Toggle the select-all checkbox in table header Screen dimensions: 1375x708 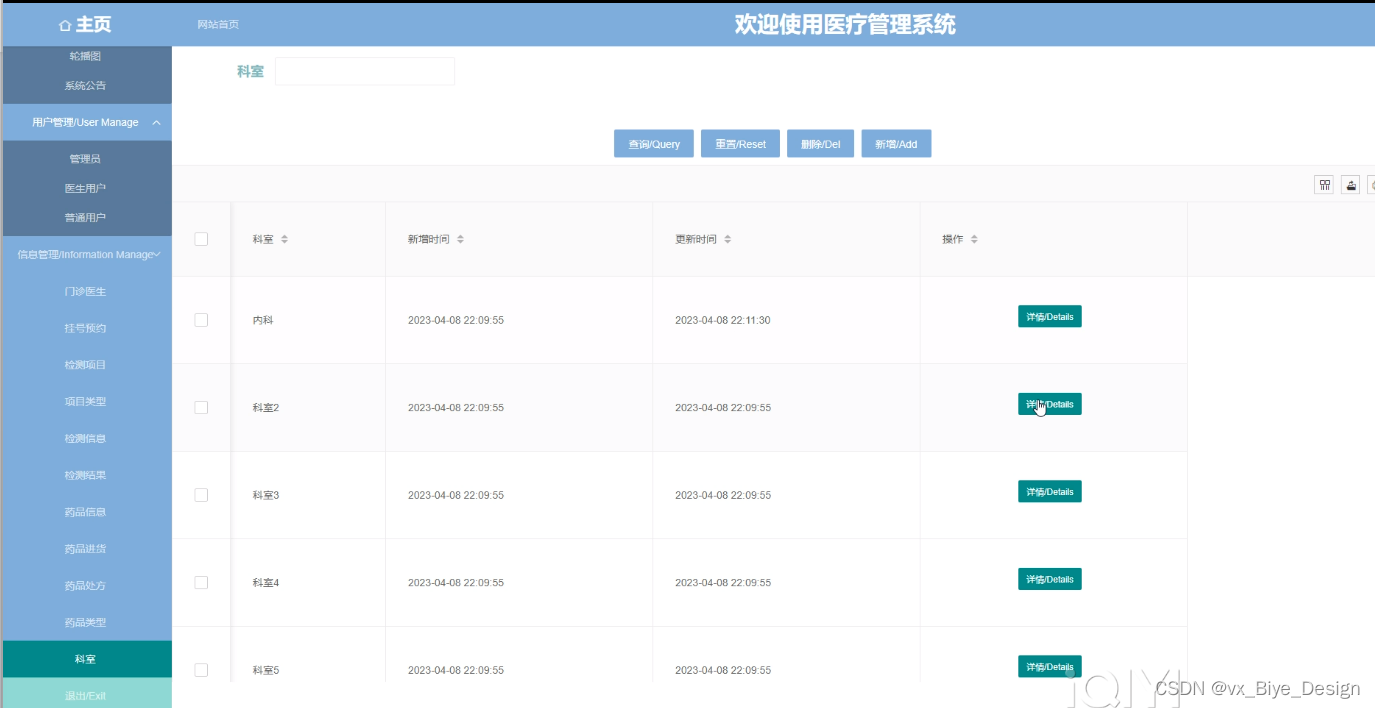point(201,239)
